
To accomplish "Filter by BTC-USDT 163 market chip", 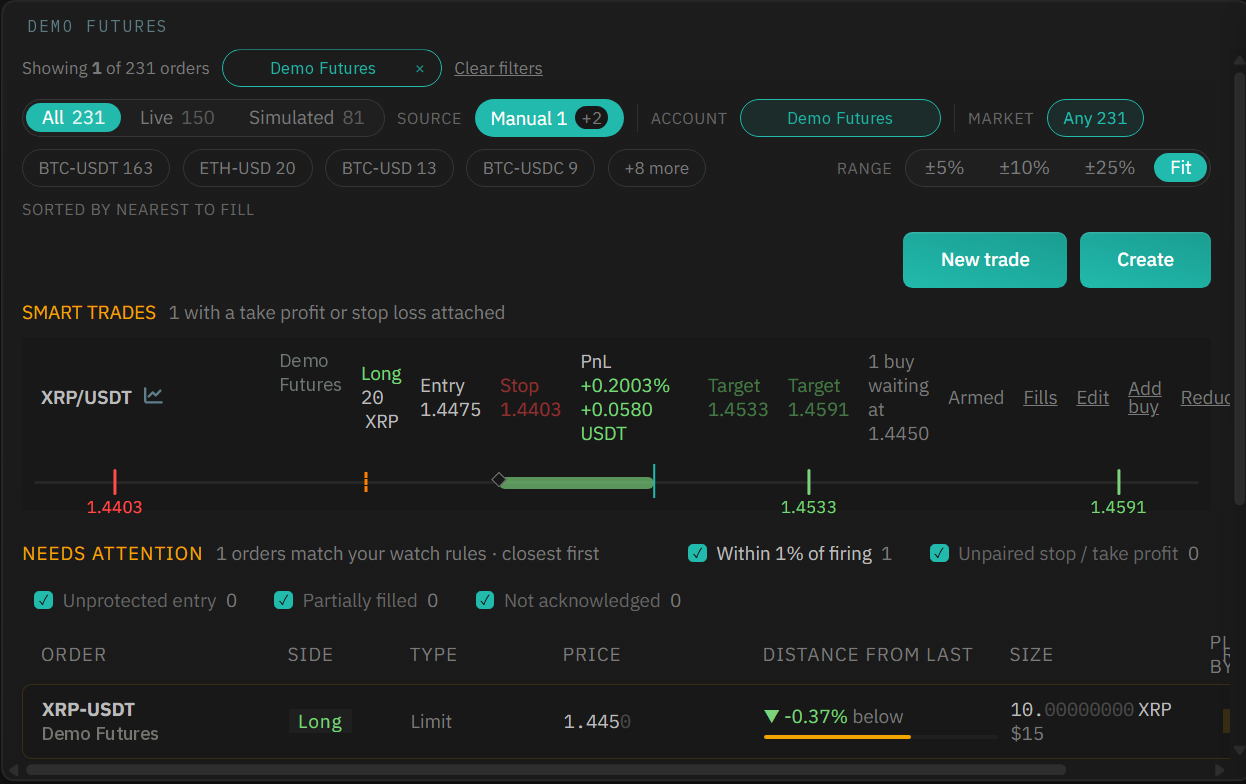I will point(96,168).
